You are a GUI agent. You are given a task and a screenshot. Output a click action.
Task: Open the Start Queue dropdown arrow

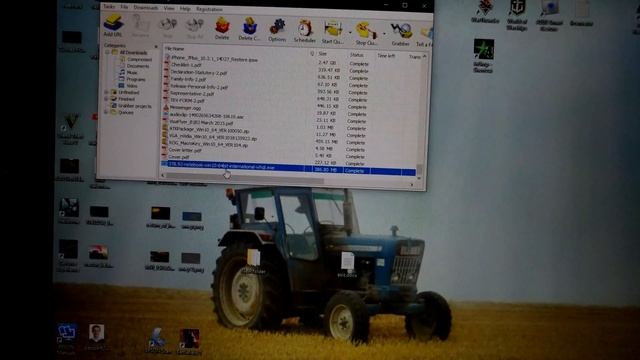[350, 33]
